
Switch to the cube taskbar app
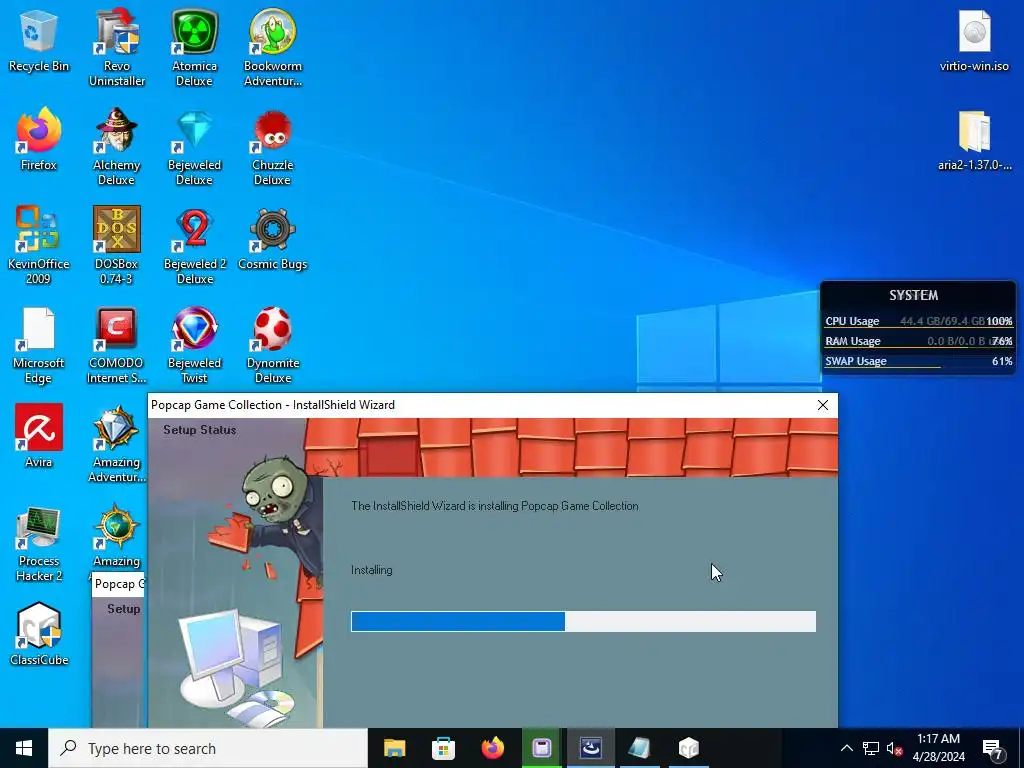pos(688,748)
